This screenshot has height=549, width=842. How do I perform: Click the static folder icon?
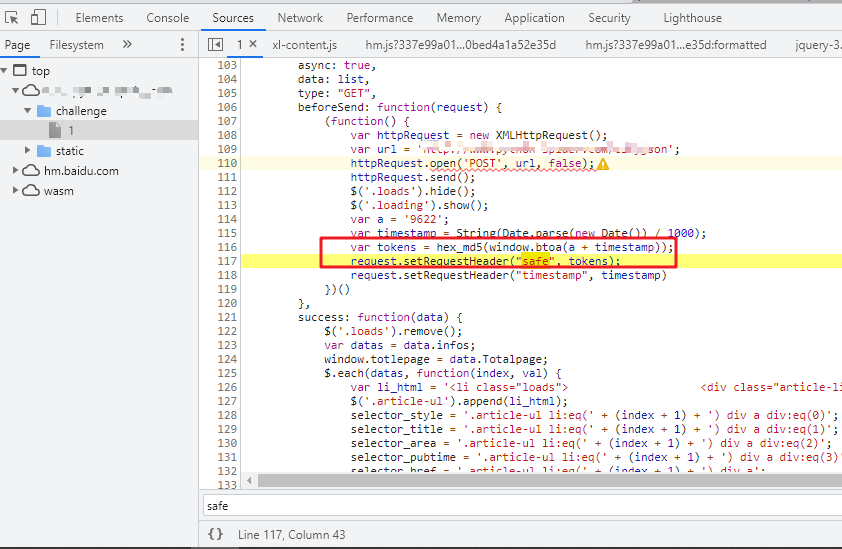tap(43, 151)
